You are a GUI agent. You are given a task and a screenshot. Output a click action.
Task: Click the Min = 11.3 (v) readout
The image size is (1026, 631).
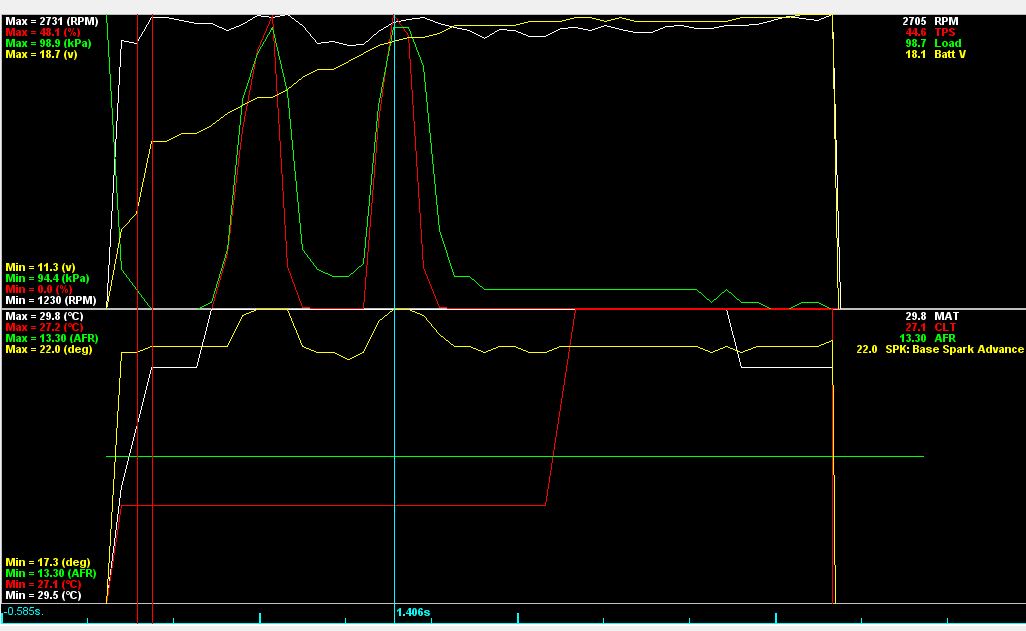[x=40, y=267]
